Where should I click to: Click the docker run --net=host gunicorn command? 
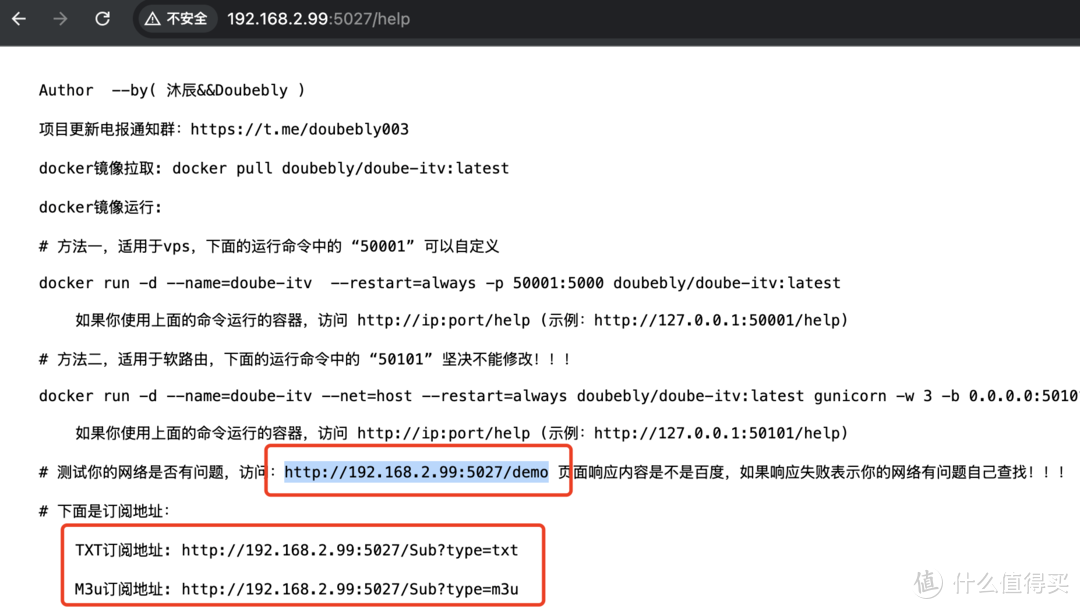[559, 396]
